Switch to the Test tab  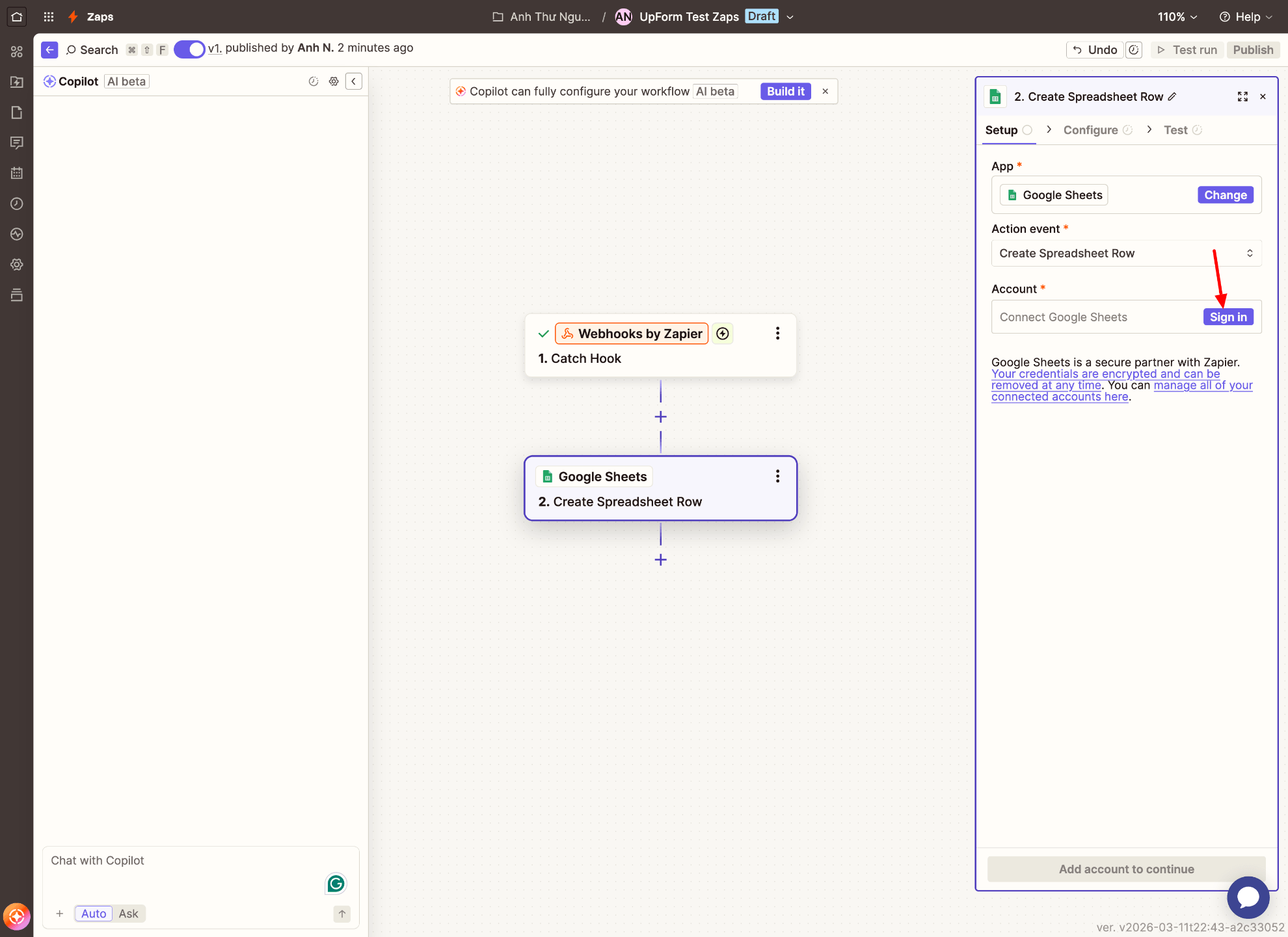1183,130
